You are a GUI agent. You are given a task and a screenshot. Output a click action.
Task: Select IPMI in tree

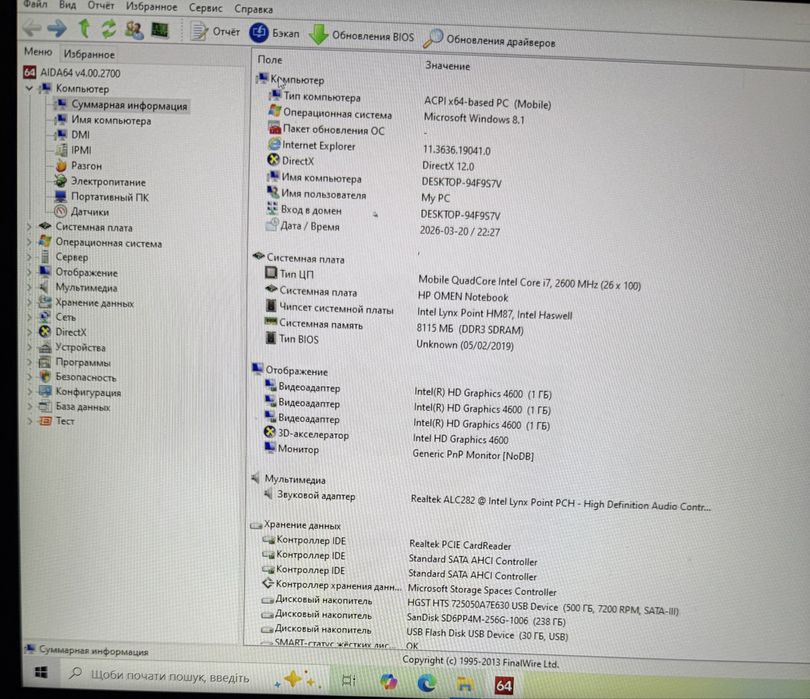[x=81, y=150]
